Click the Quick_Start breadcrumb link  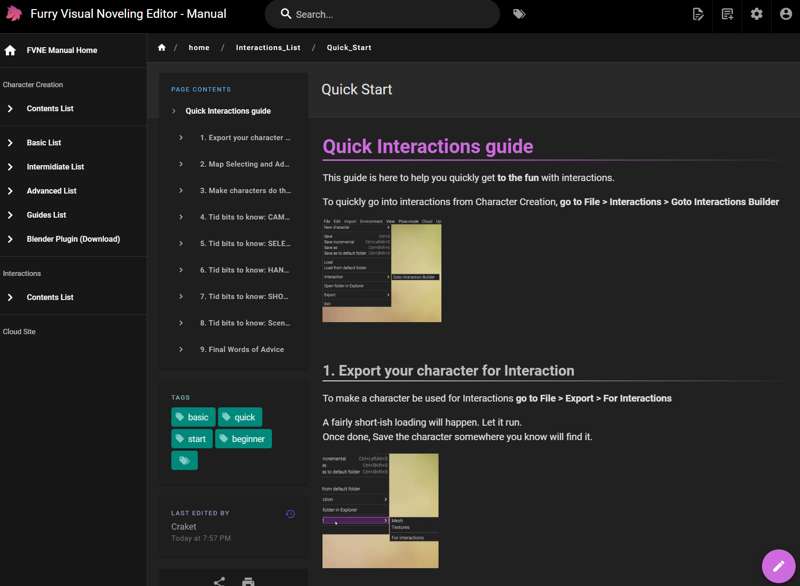pyautogui.click(x=349, y=47)
